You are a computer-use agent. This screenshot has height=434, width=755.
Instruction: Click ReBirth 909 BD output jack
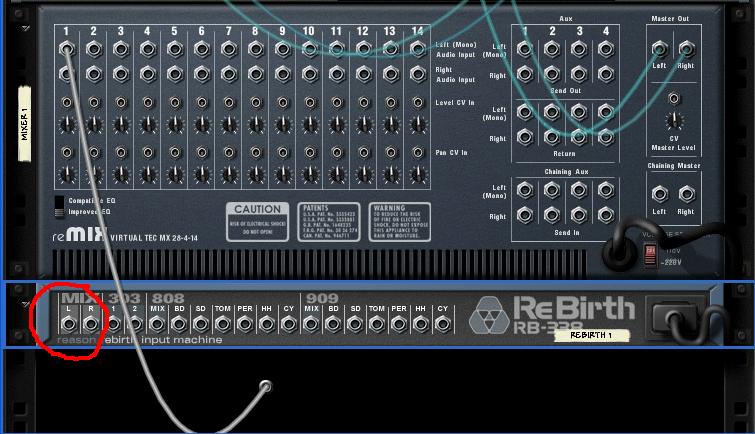click(x=333, y=324)
